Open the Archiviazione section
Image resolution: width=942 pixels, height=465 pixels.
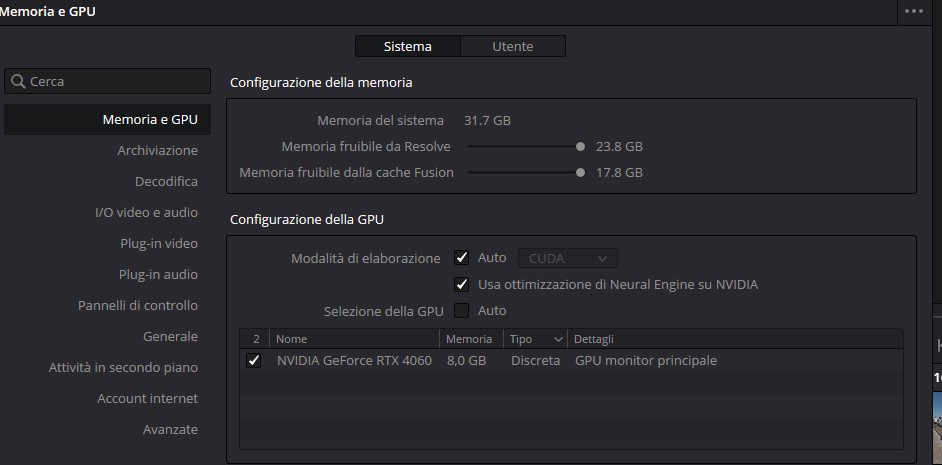157,150
